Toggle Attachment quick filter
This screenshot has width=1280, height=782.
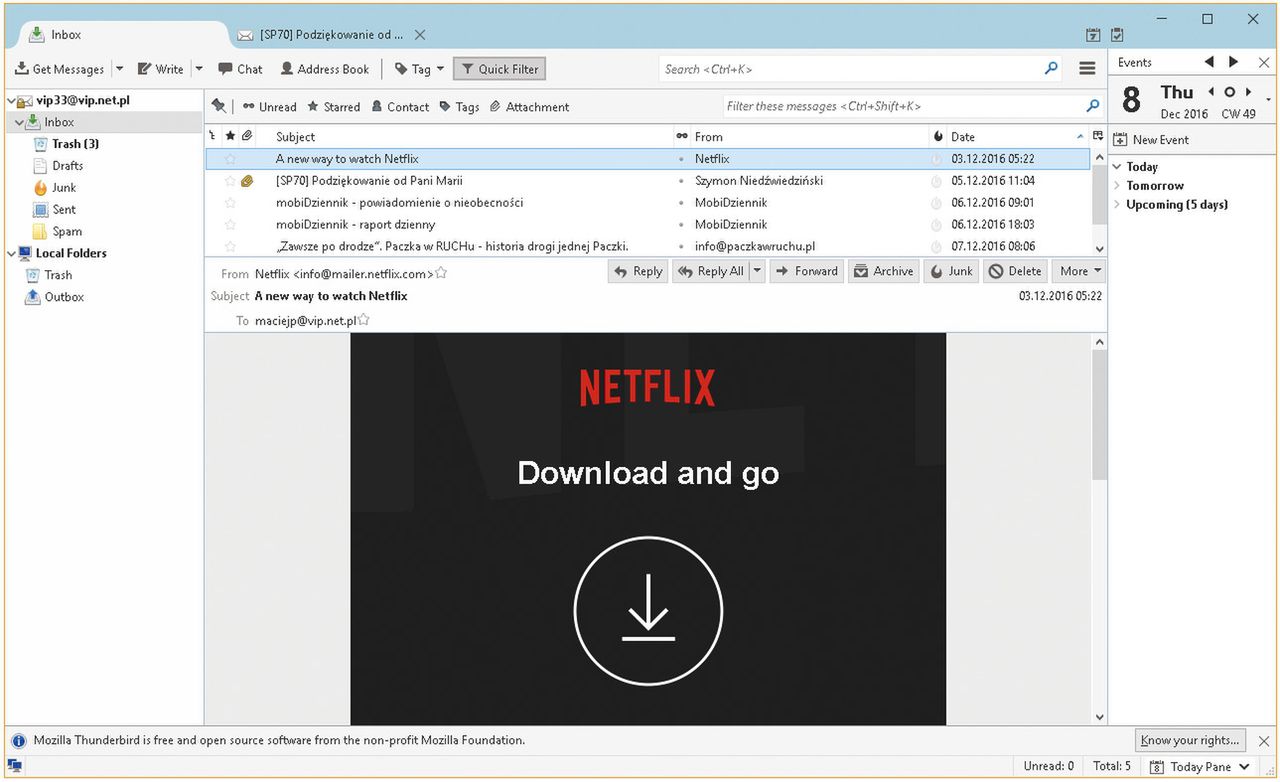coord(529,107)
